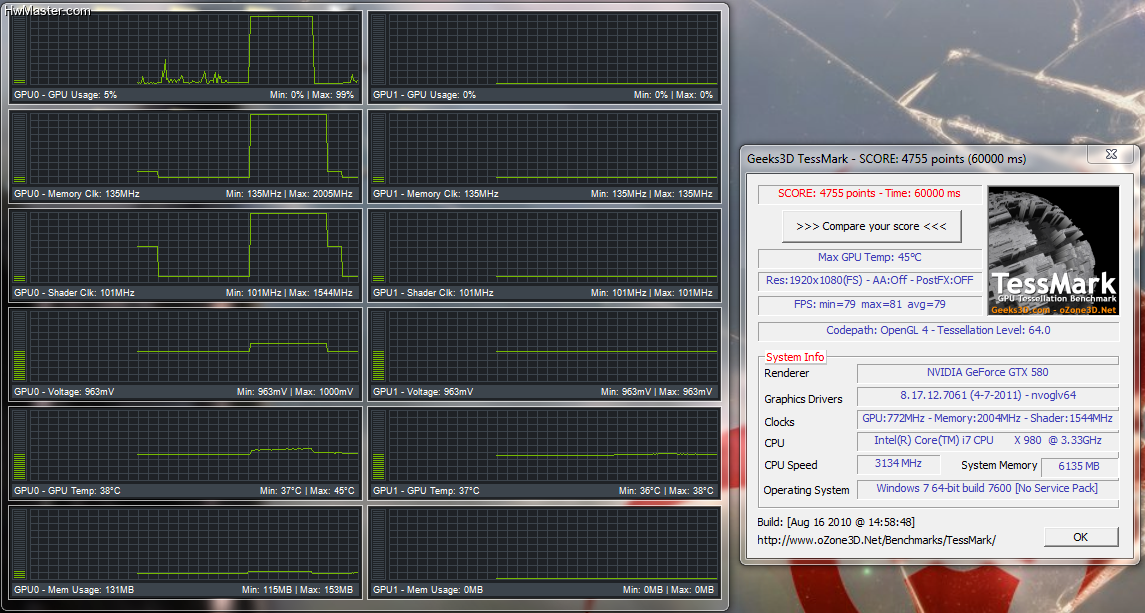
Task: Click 'GPU0 - Shader Clk: 101MHz' label
Action: tap(74, 293)
